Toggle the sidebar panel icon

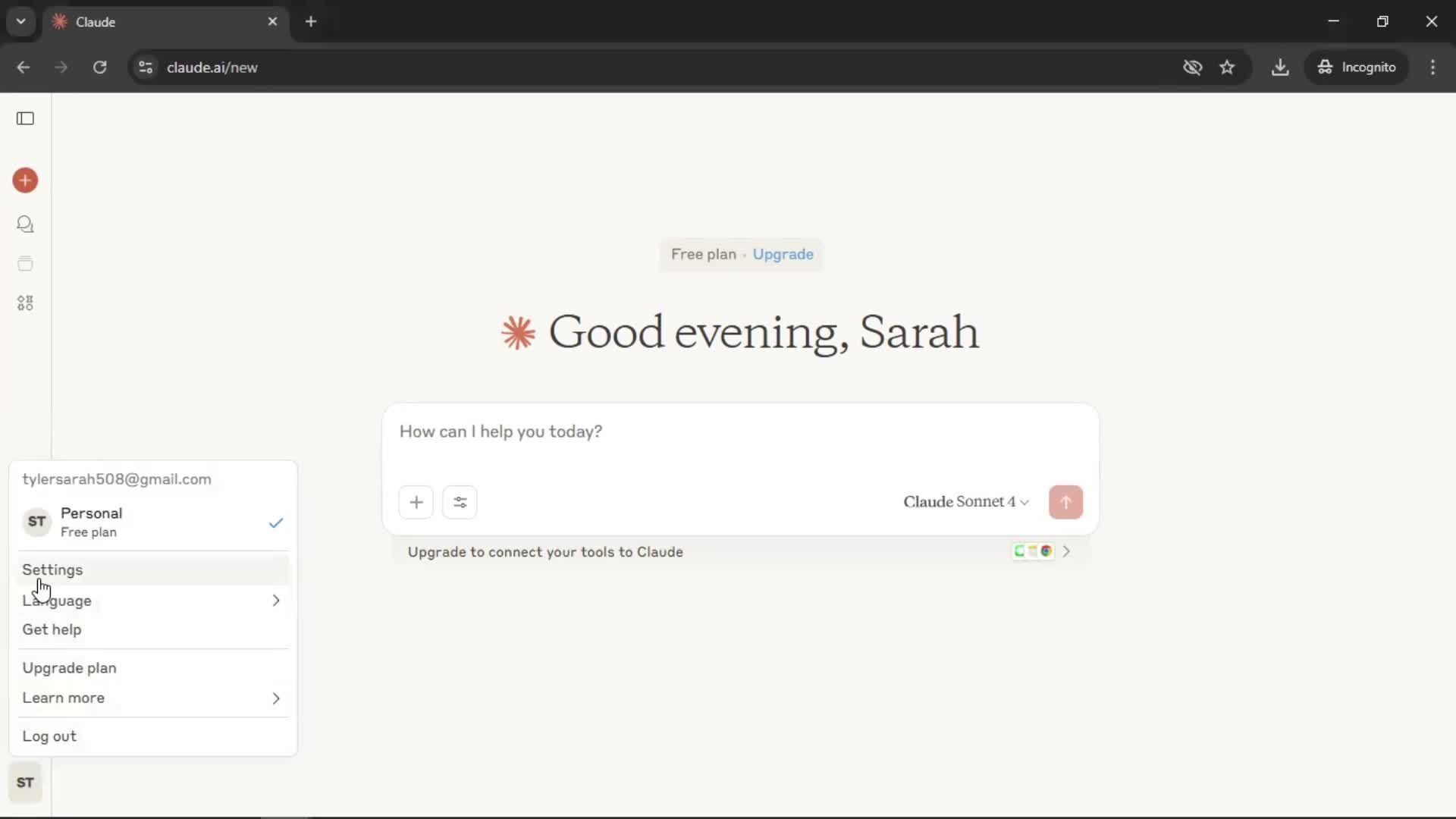(x=25, y=118)
